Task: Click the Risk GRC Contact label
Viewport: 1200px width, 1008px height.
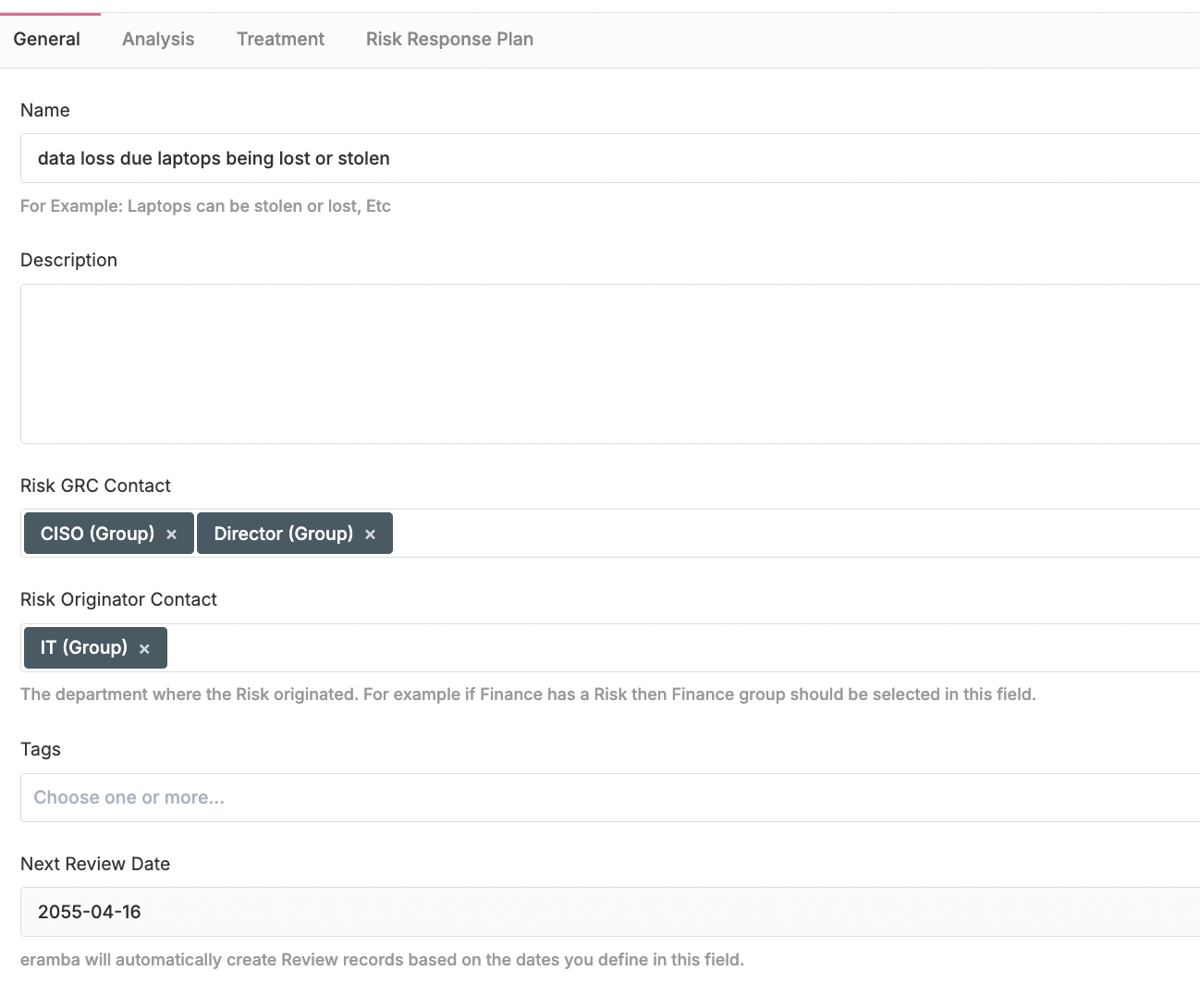Action: click(x=95, y=486)
